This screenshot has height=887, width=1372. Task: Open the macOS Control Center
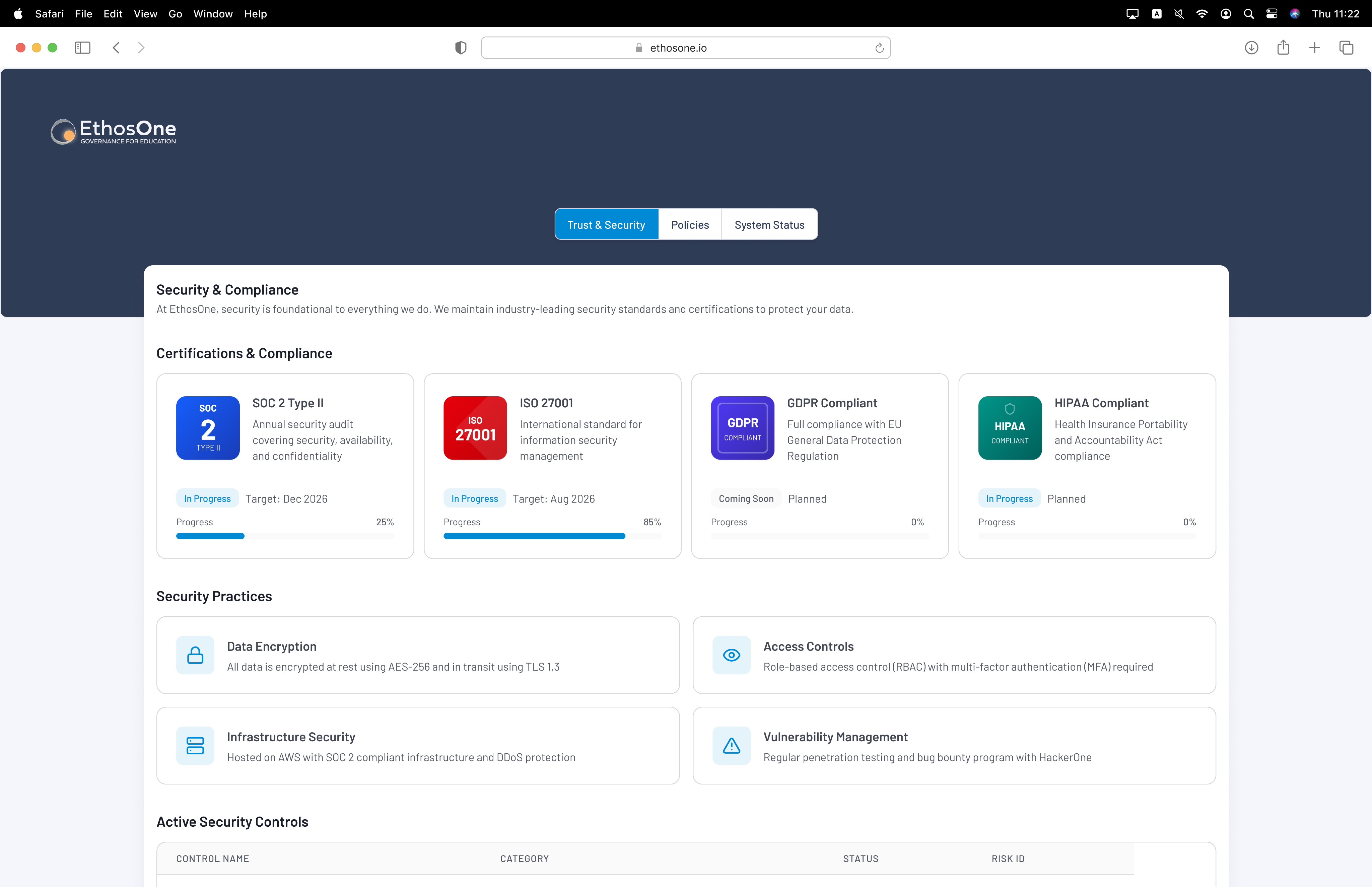pyautogui.click(x=1271, y=14)
